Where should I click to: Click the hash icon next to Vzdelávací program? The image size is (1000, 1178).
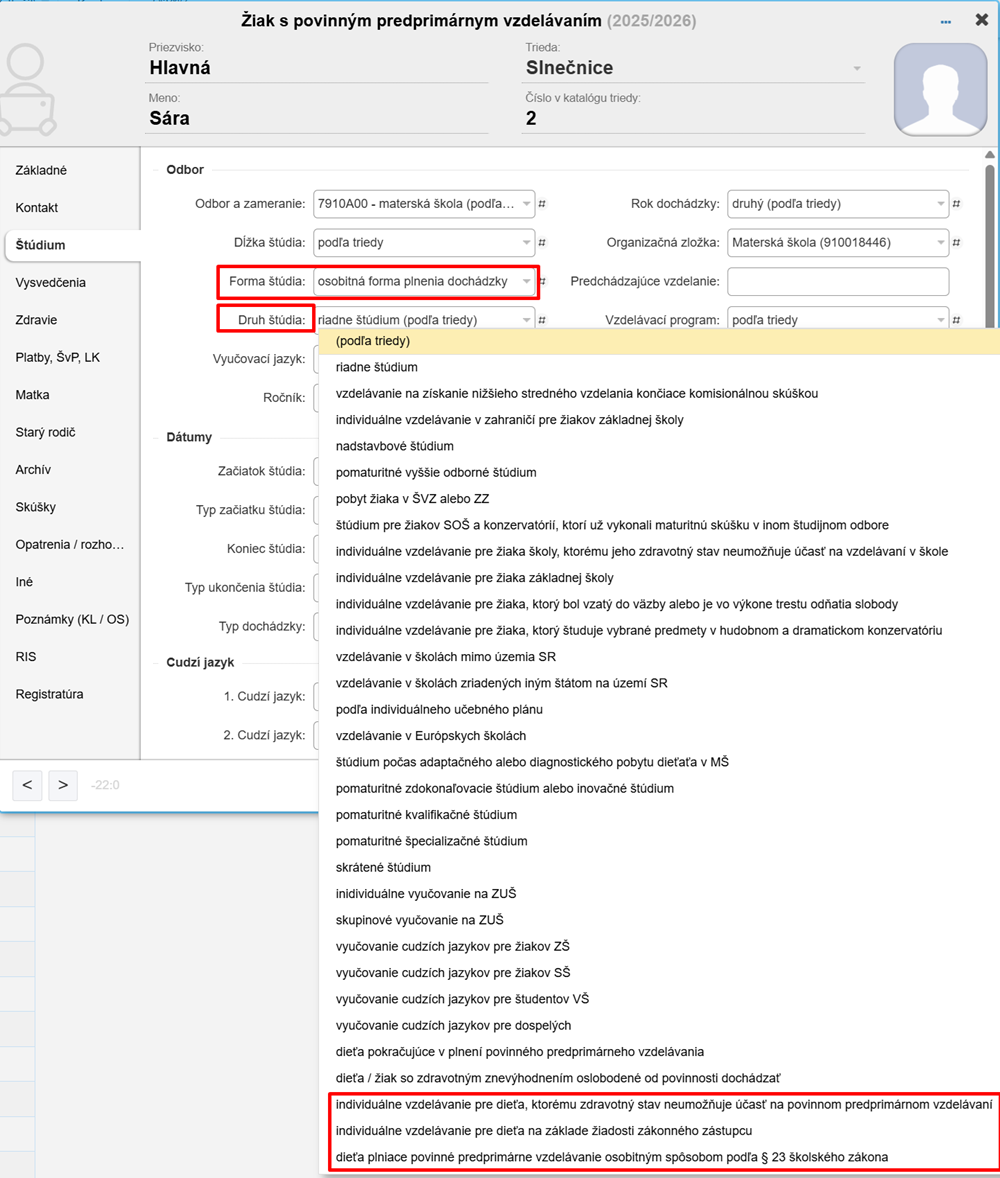pyautogui.click(x=956, y=320)
